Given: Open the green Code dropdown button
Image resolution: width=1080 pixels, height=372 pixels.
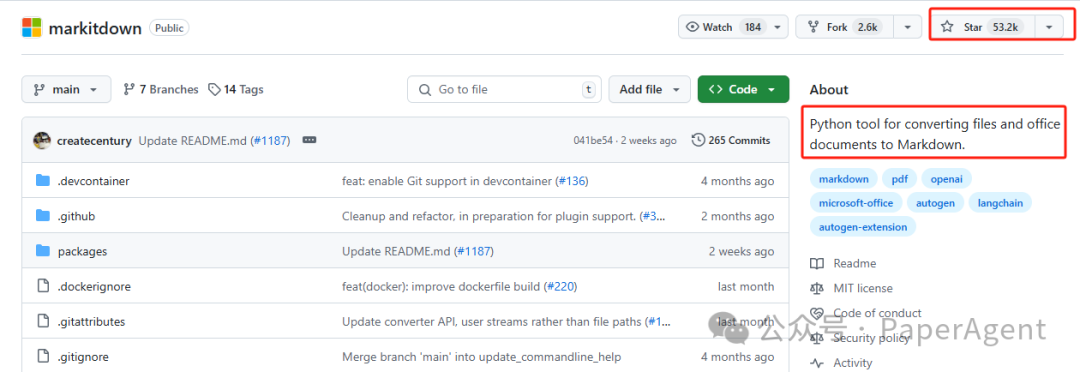Looking at the screenshot, I should (x=743, y=90).
